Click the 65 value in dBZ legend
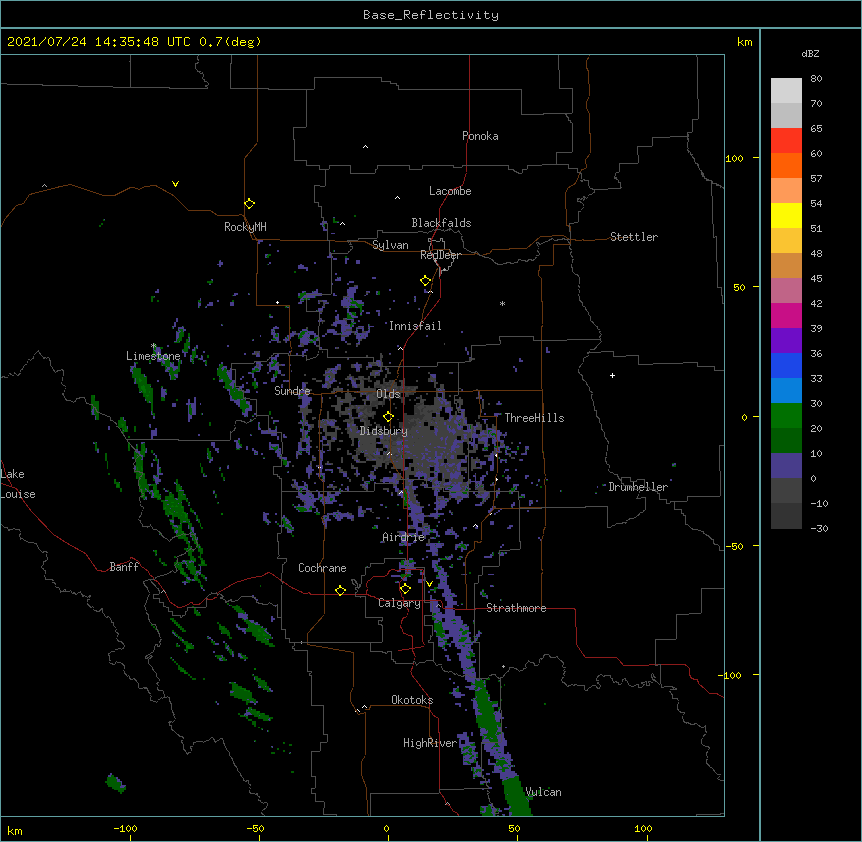This screenshot has width=862, height=842. point(816,129)
